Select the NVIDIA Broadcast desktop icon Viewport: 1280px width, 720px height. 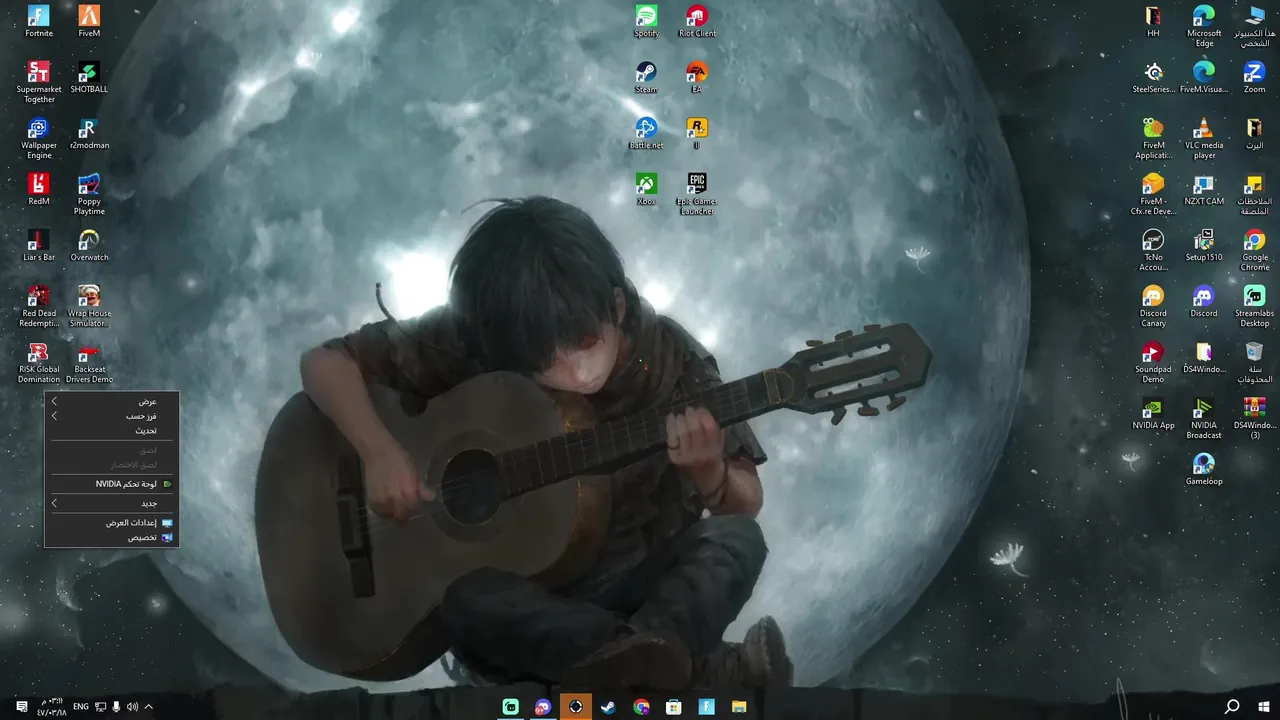click(x=1204, y=418)
